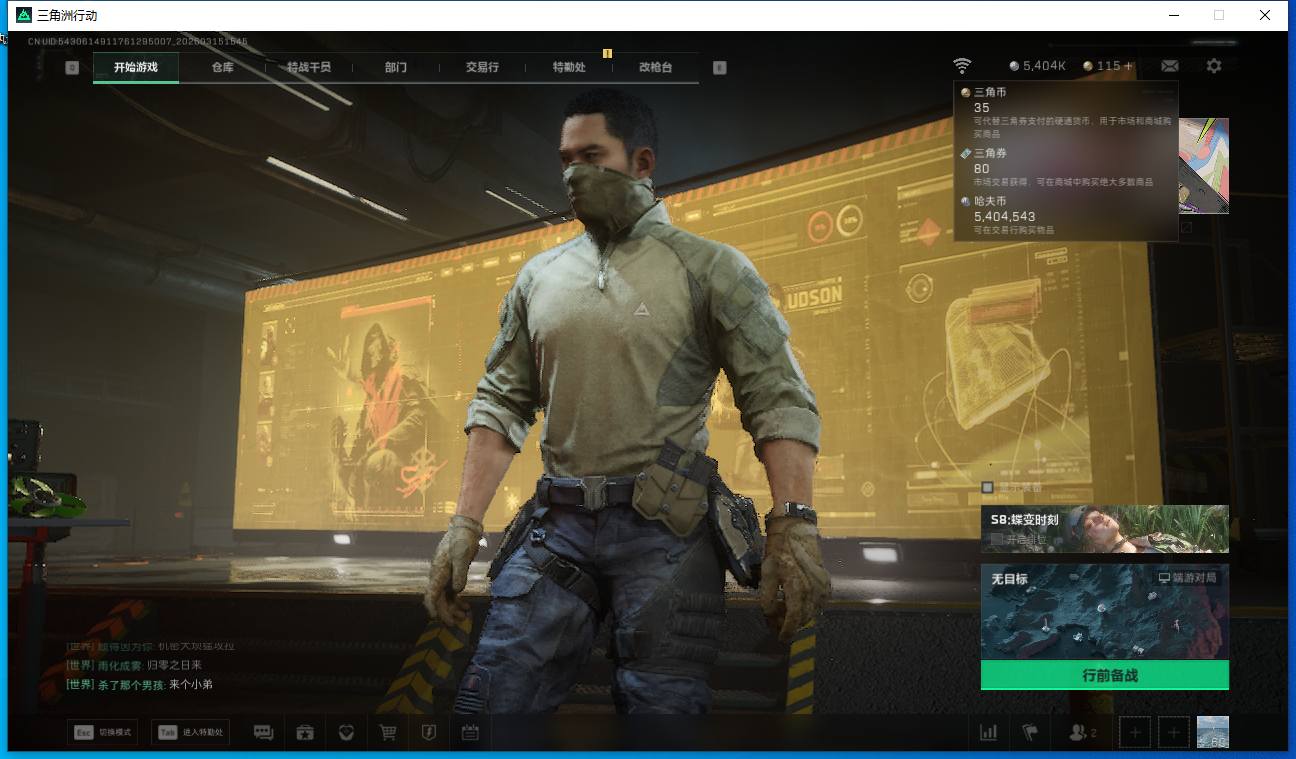Click the 三角券 currency entry
This screenshot has width=1296, height=759.
tap(1066, 168)
